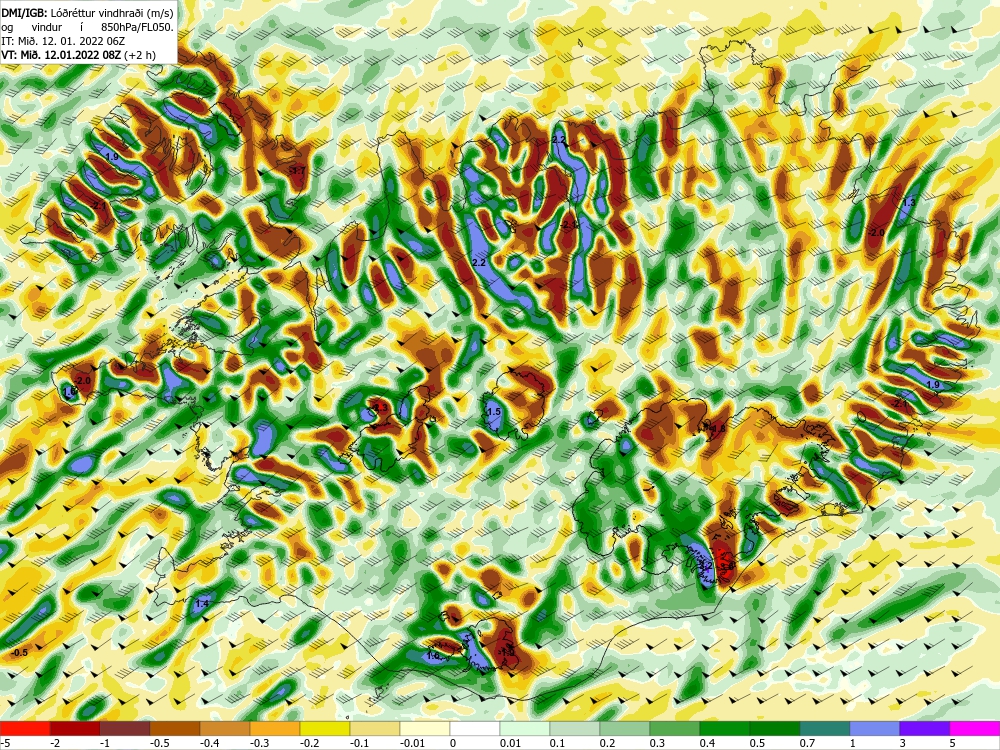1000x750 pixels.
Task: Click the palest green swatch starting at 0.01
Action: [525, 729]
